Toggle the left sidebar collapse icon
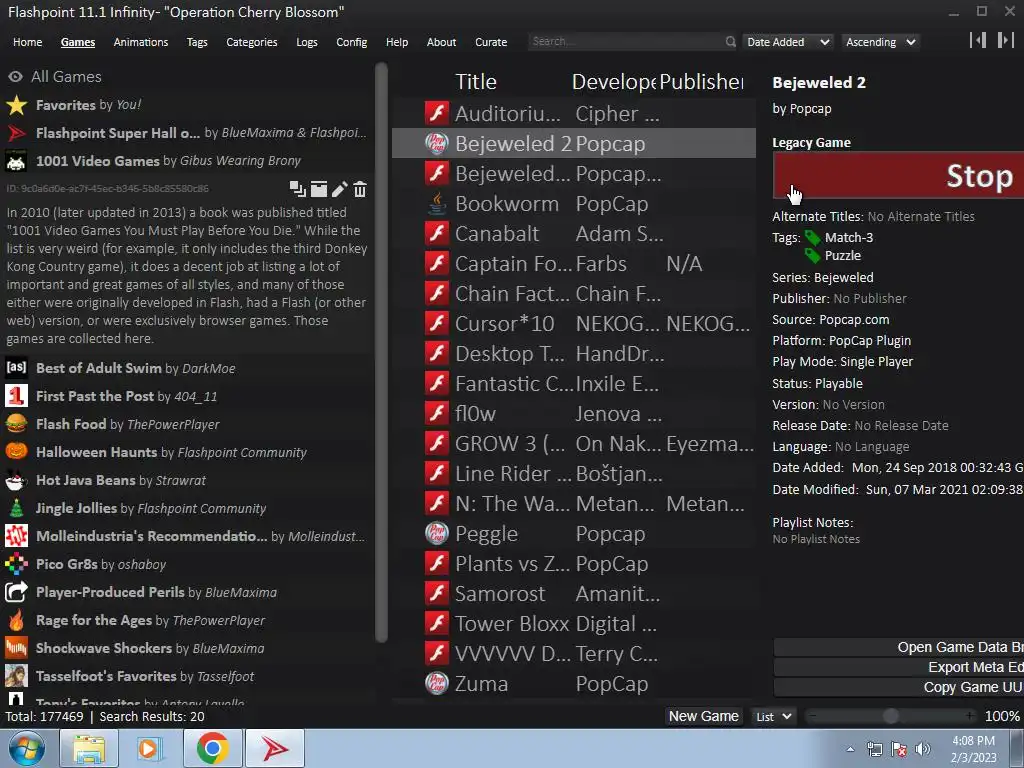The width and height of the screenshot is (1024, 768). tap(978, 40)
